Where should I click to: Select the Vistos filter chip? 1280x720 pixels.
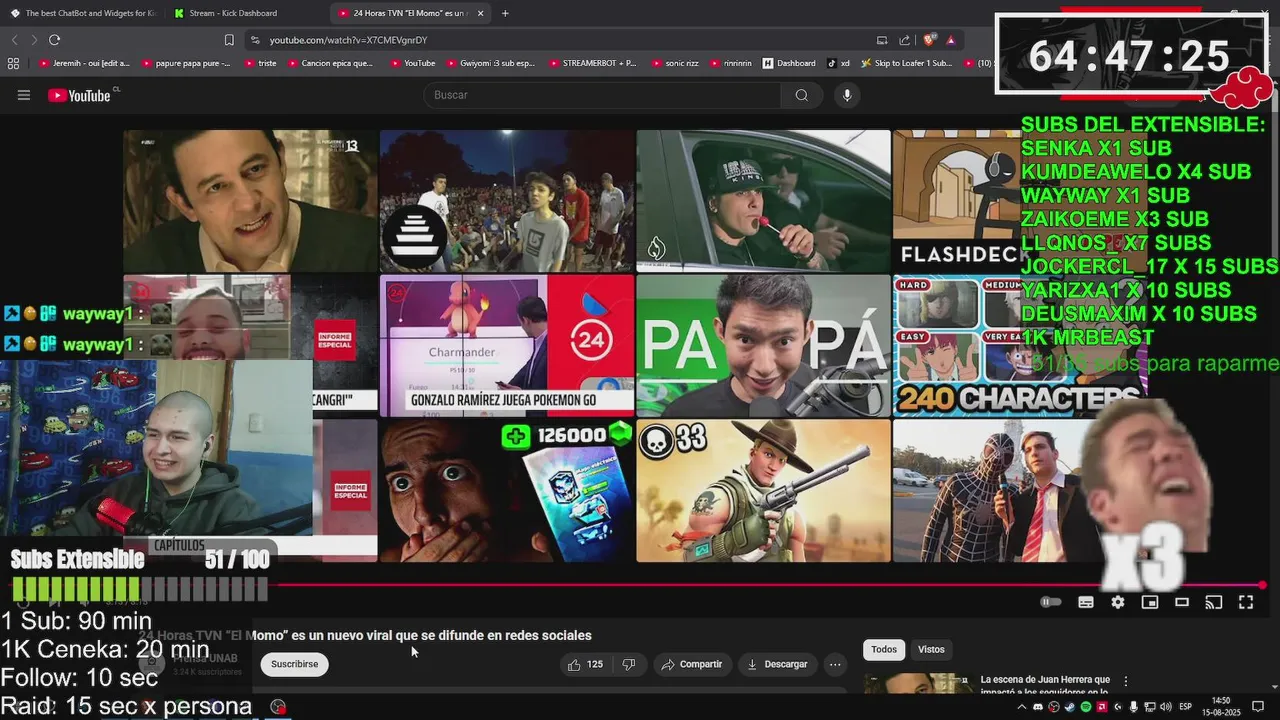(931, 649)
